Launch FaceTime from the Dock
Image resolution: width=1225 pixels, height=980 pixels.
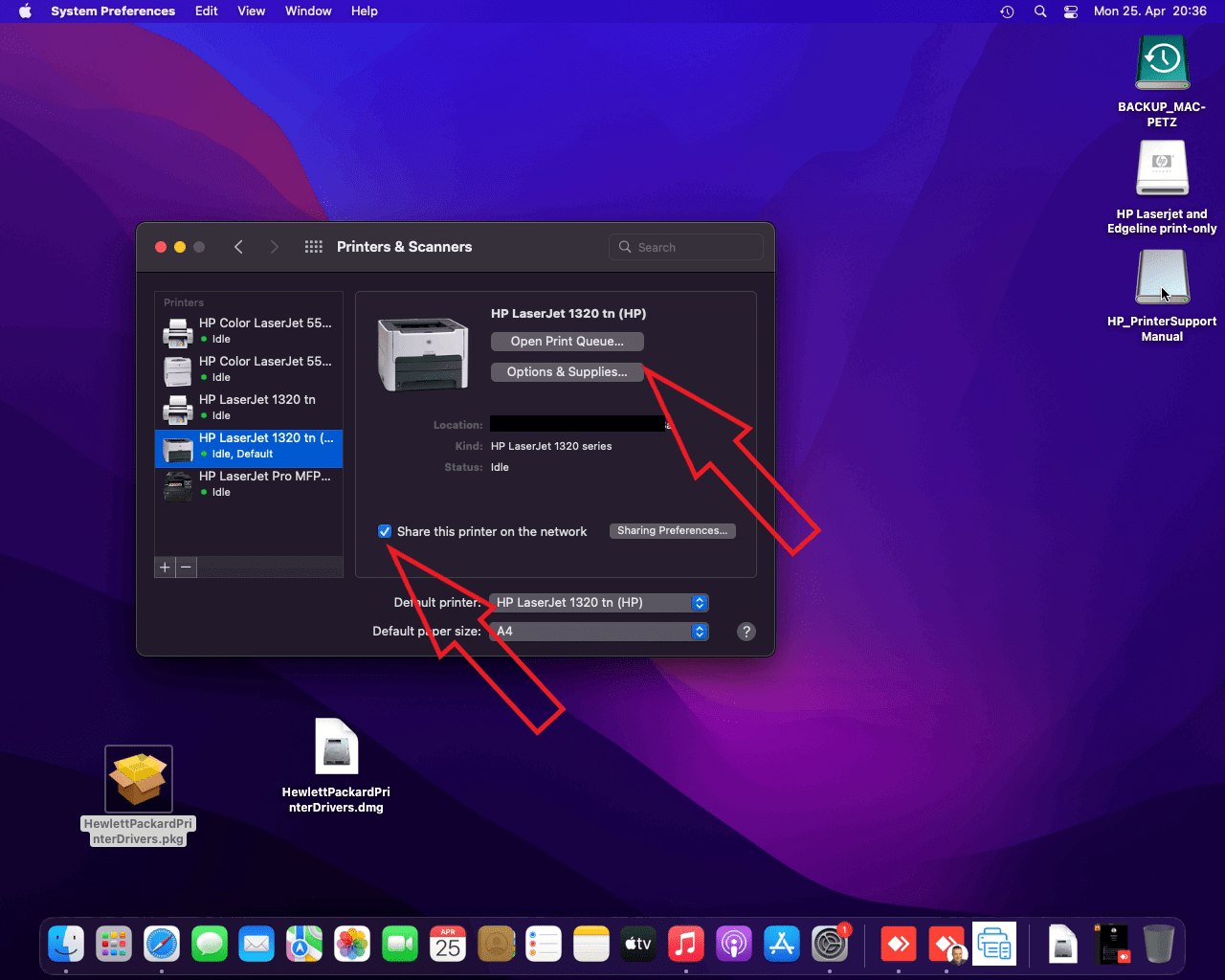(x=400, y=945)
